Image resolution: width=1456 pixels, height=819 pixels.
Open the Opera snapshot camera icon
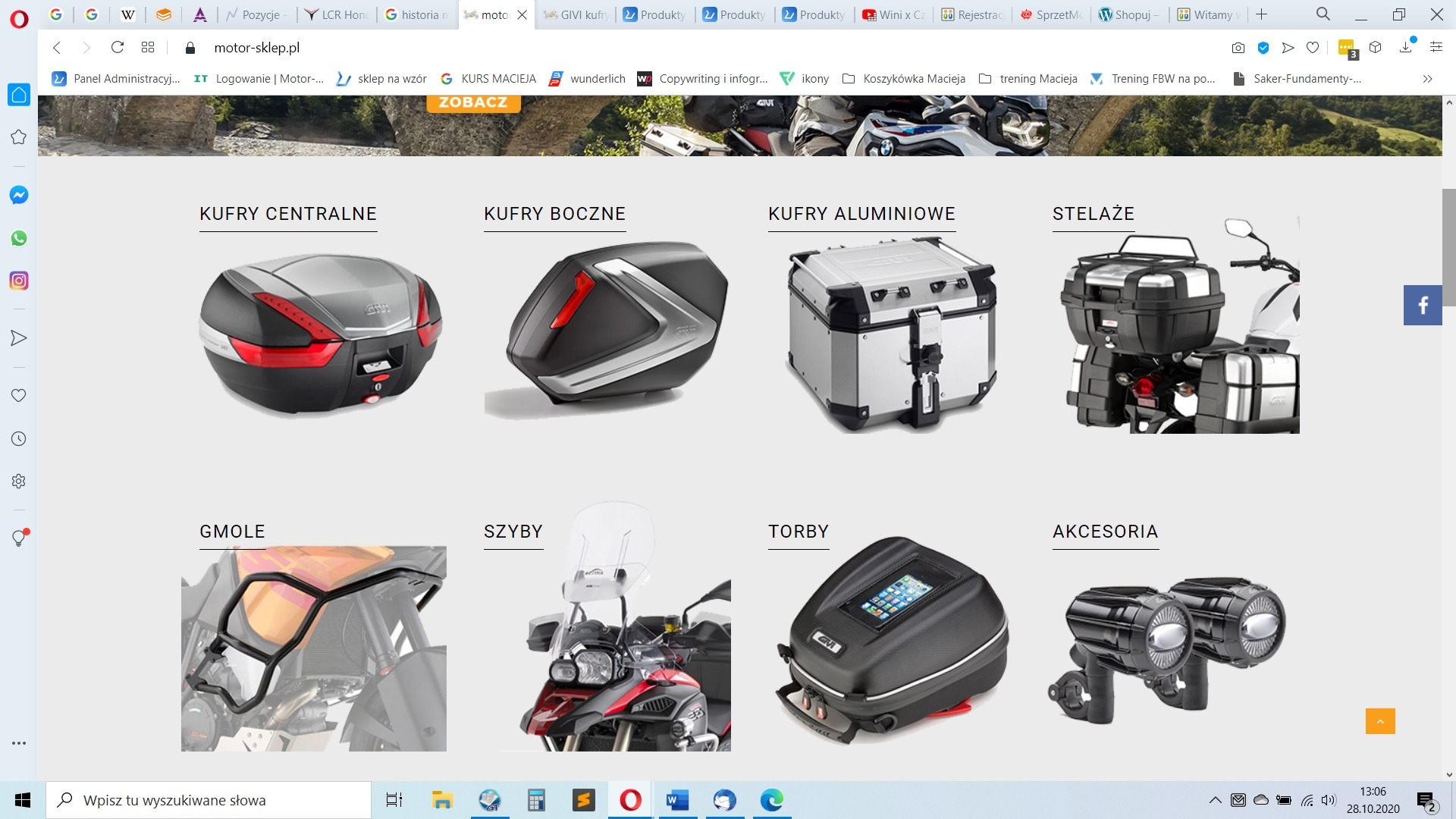[1238, 48]
